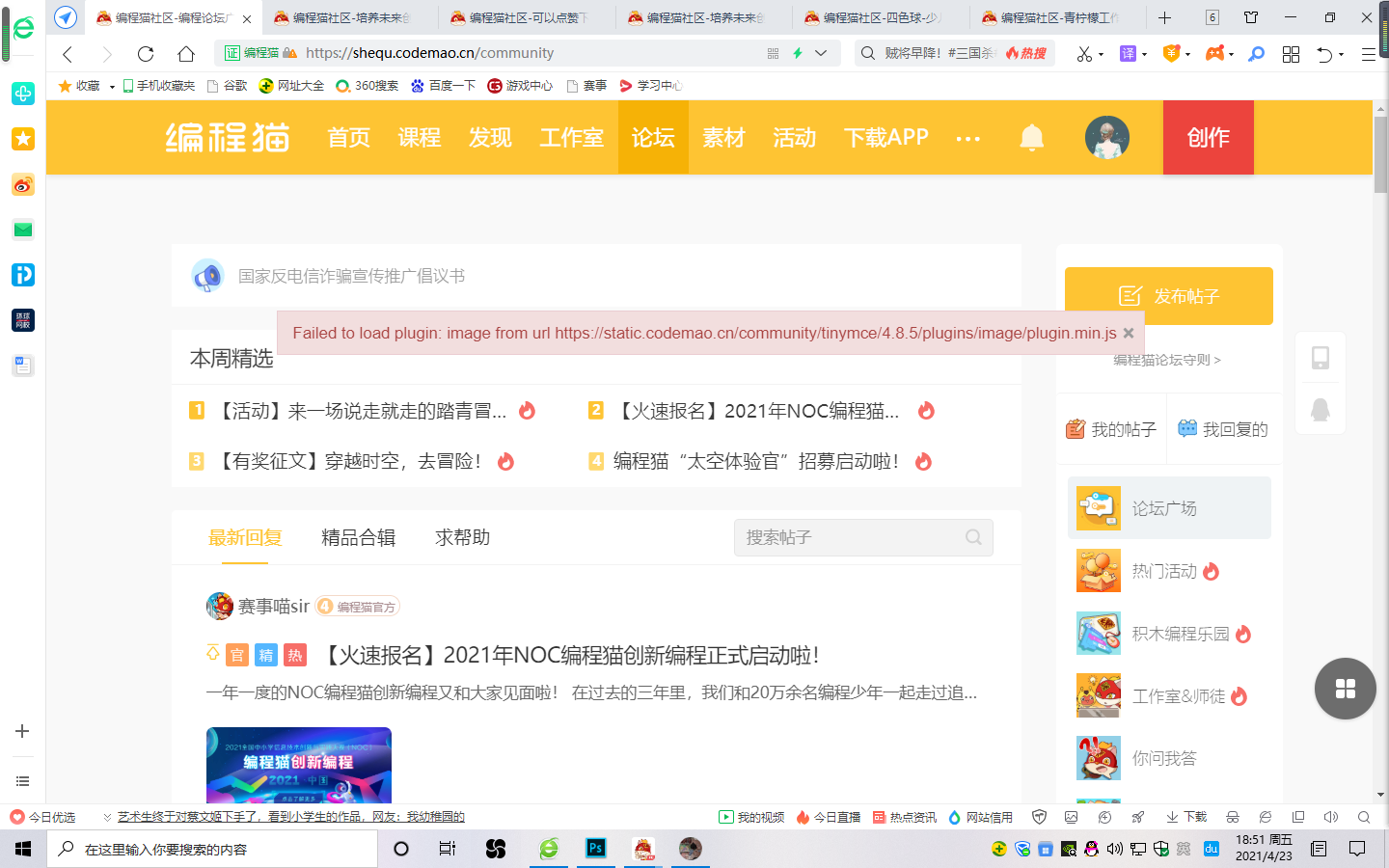Click the QR code icon in the address bar
1389x868 pixels.
coord(773,53)
